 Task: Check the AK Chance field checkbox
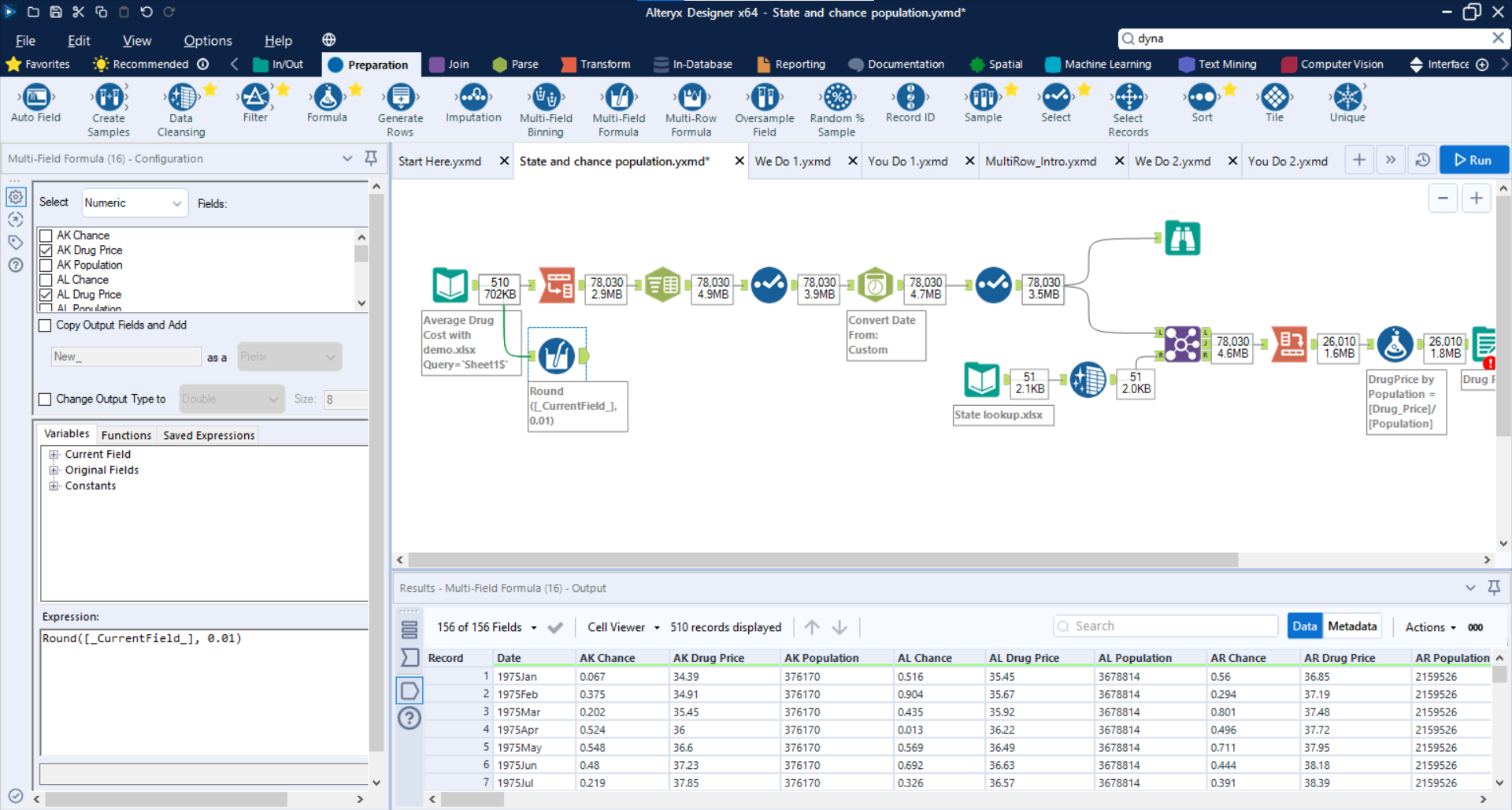46,236
